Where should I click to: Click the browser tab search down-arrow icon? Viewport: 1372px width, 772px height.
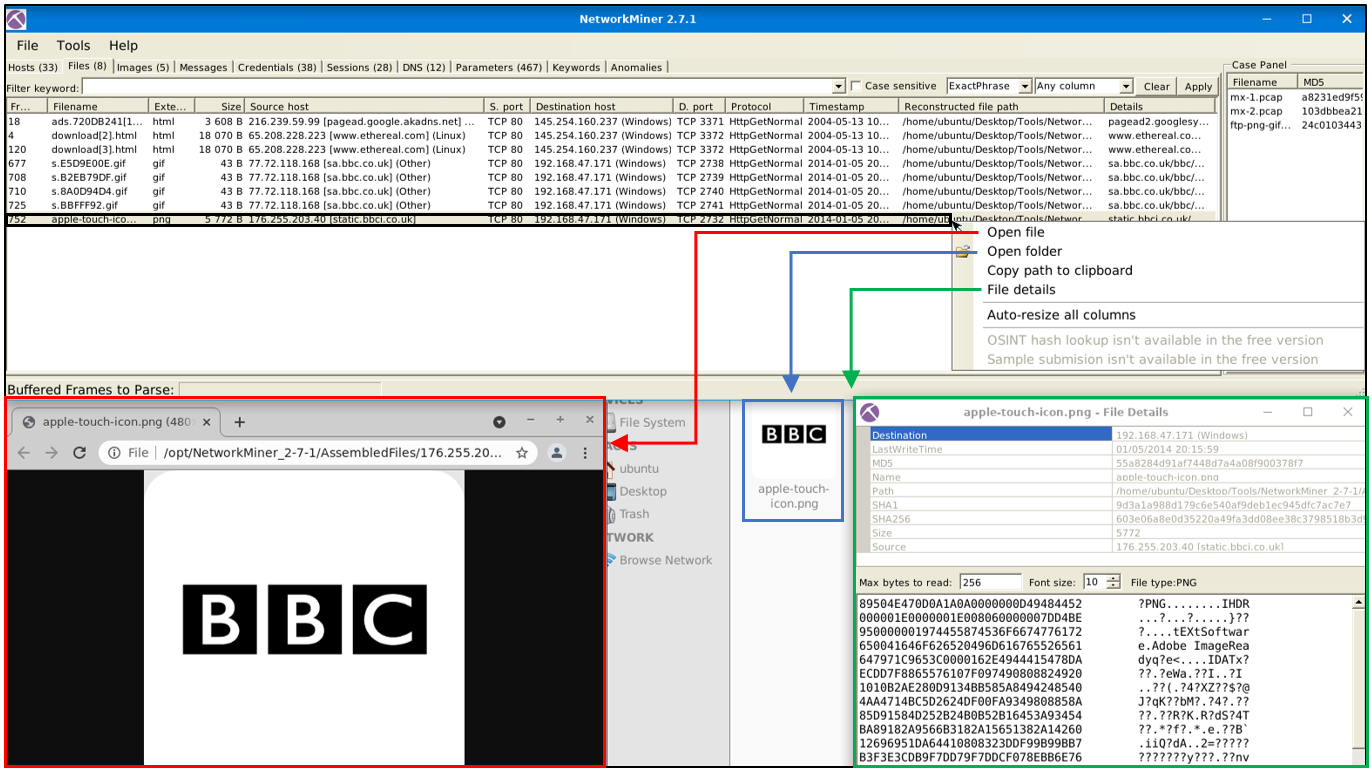499,421
